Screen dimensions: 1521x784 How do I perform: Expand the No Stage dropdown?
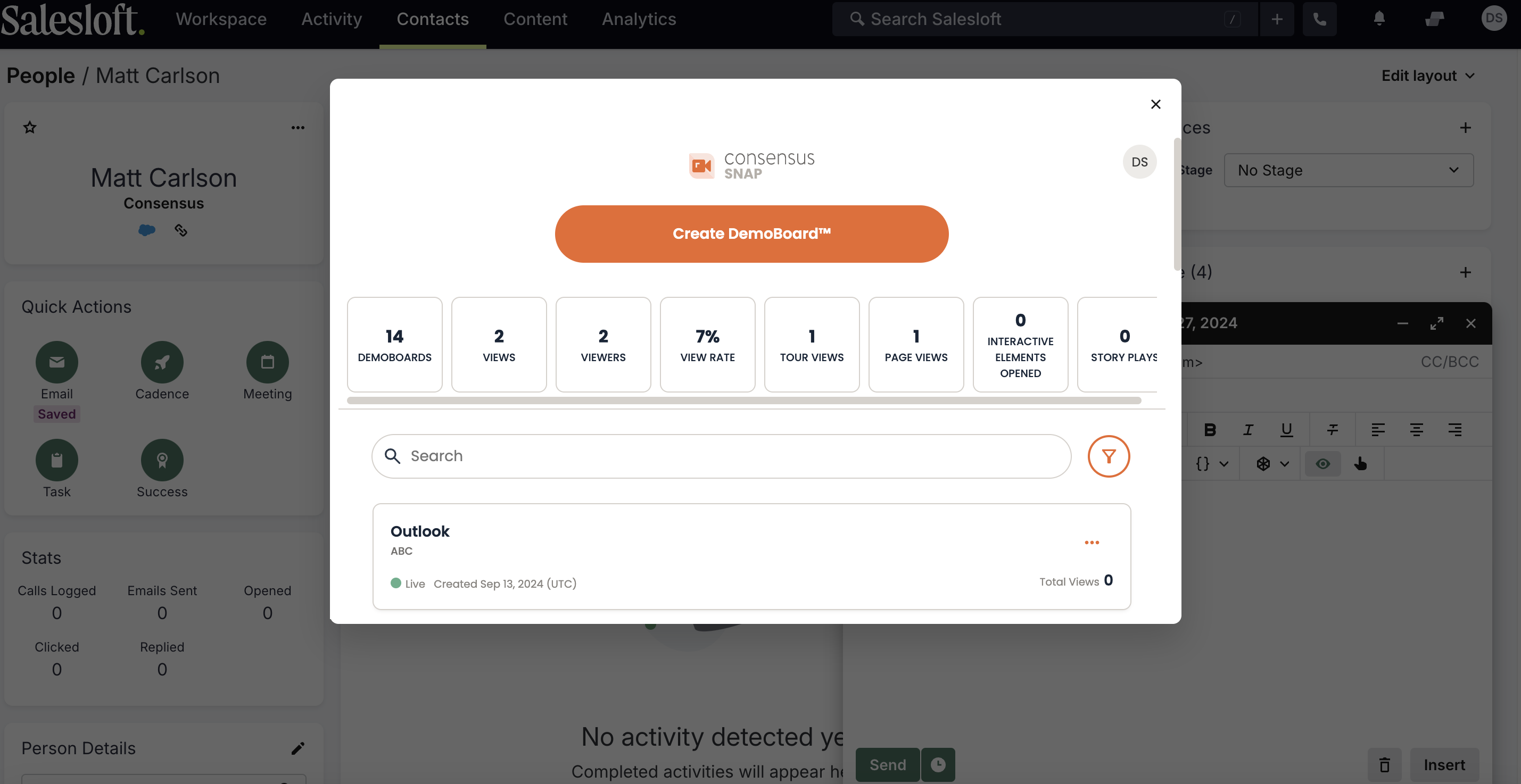(1348, 171)
